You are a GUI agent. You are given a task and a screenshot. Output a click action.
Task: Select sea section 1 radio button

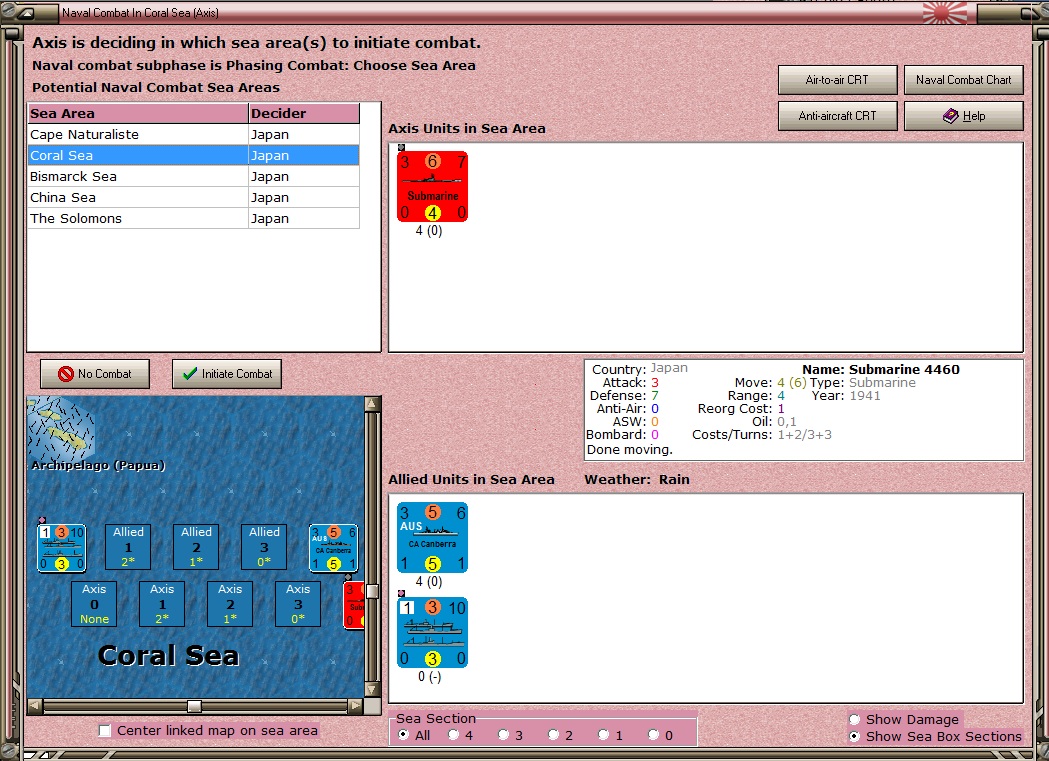[x=603, y=735]
